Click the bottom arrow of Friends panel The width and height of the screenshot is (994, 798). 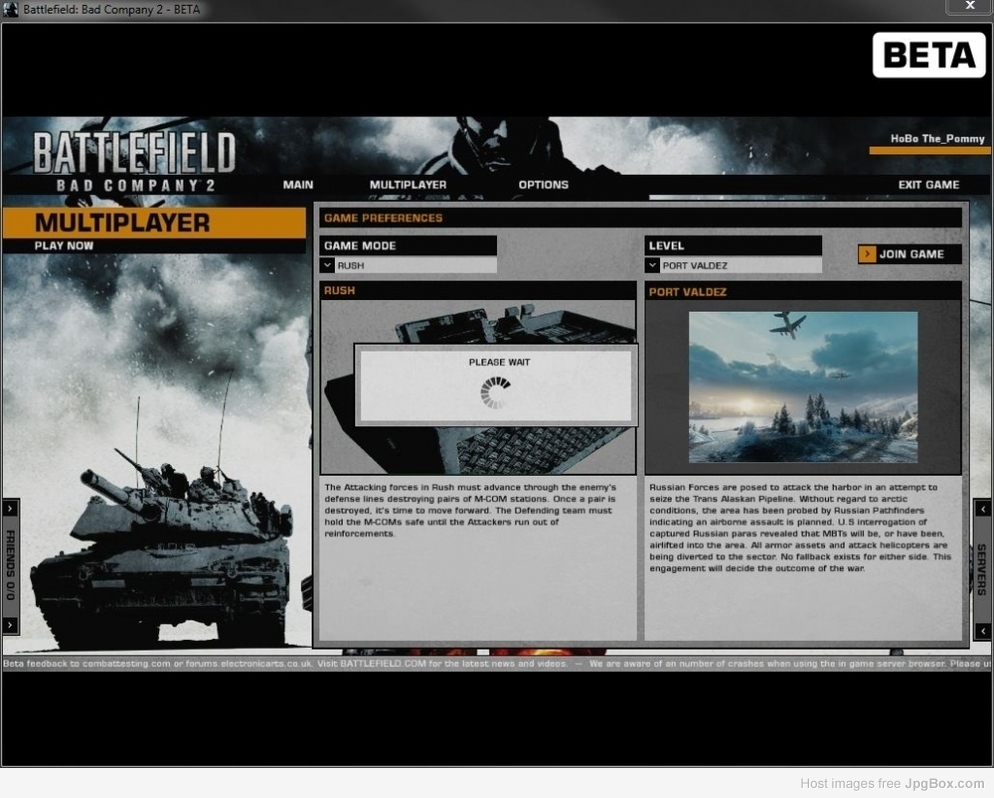click(10, 625)
